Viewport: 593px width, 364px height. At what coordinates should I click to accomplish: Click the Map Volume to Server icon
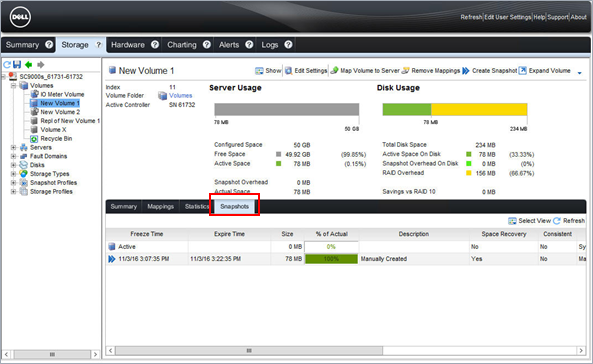click(x=334, y=71)
